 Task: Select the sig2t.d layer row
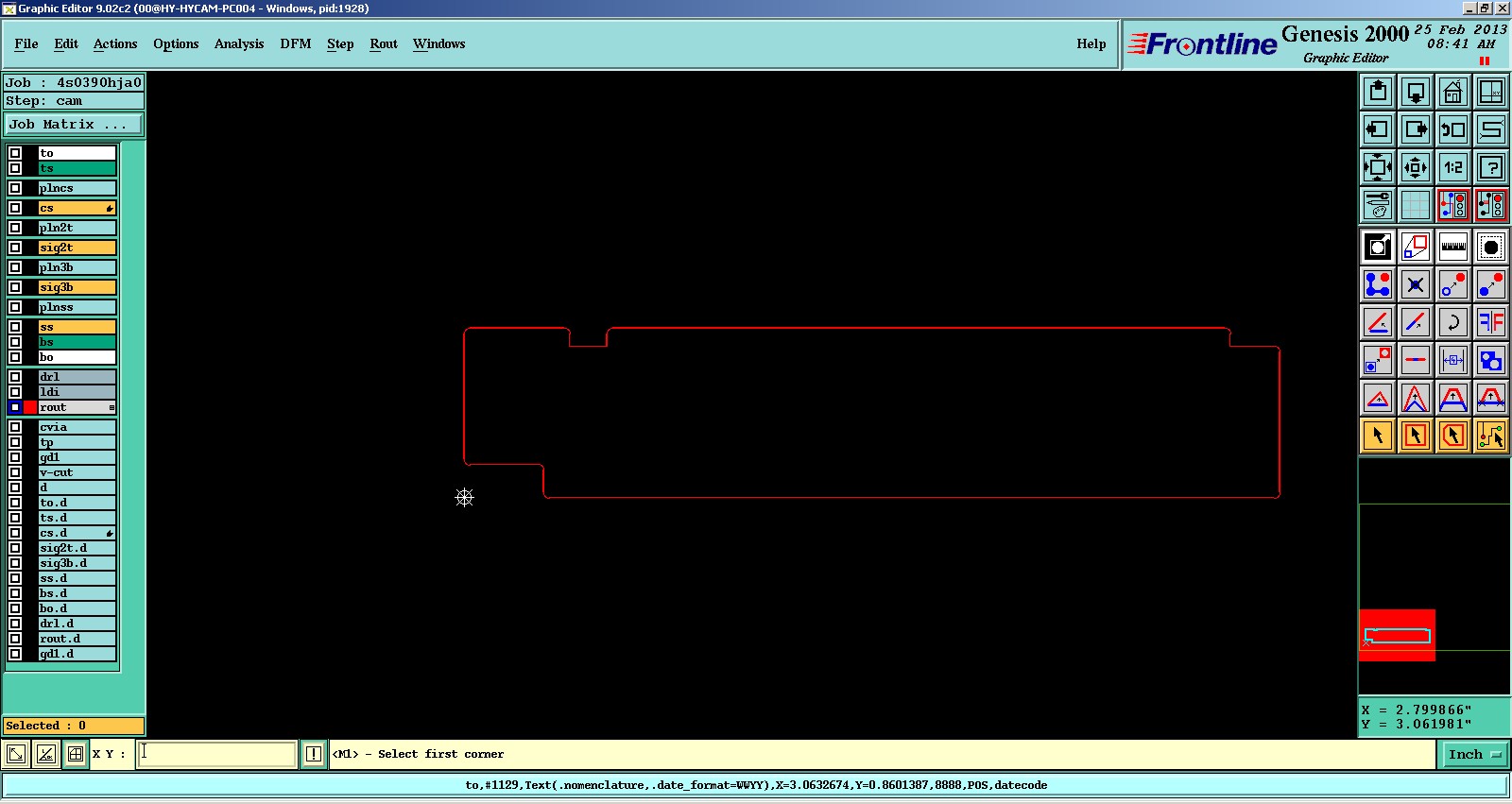tap(77, 548)
